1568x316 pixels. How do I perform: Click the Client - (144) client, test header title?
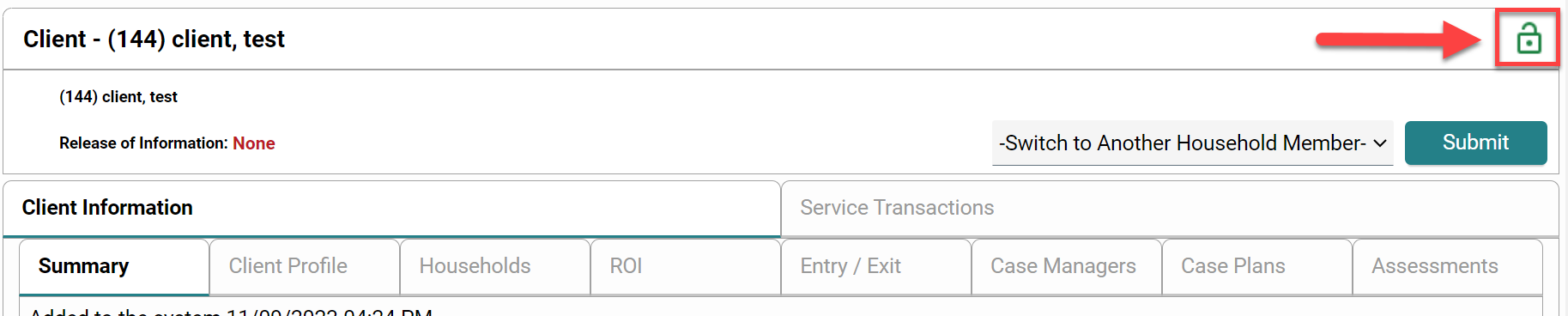pyautogui.click(x=154, y=39)
